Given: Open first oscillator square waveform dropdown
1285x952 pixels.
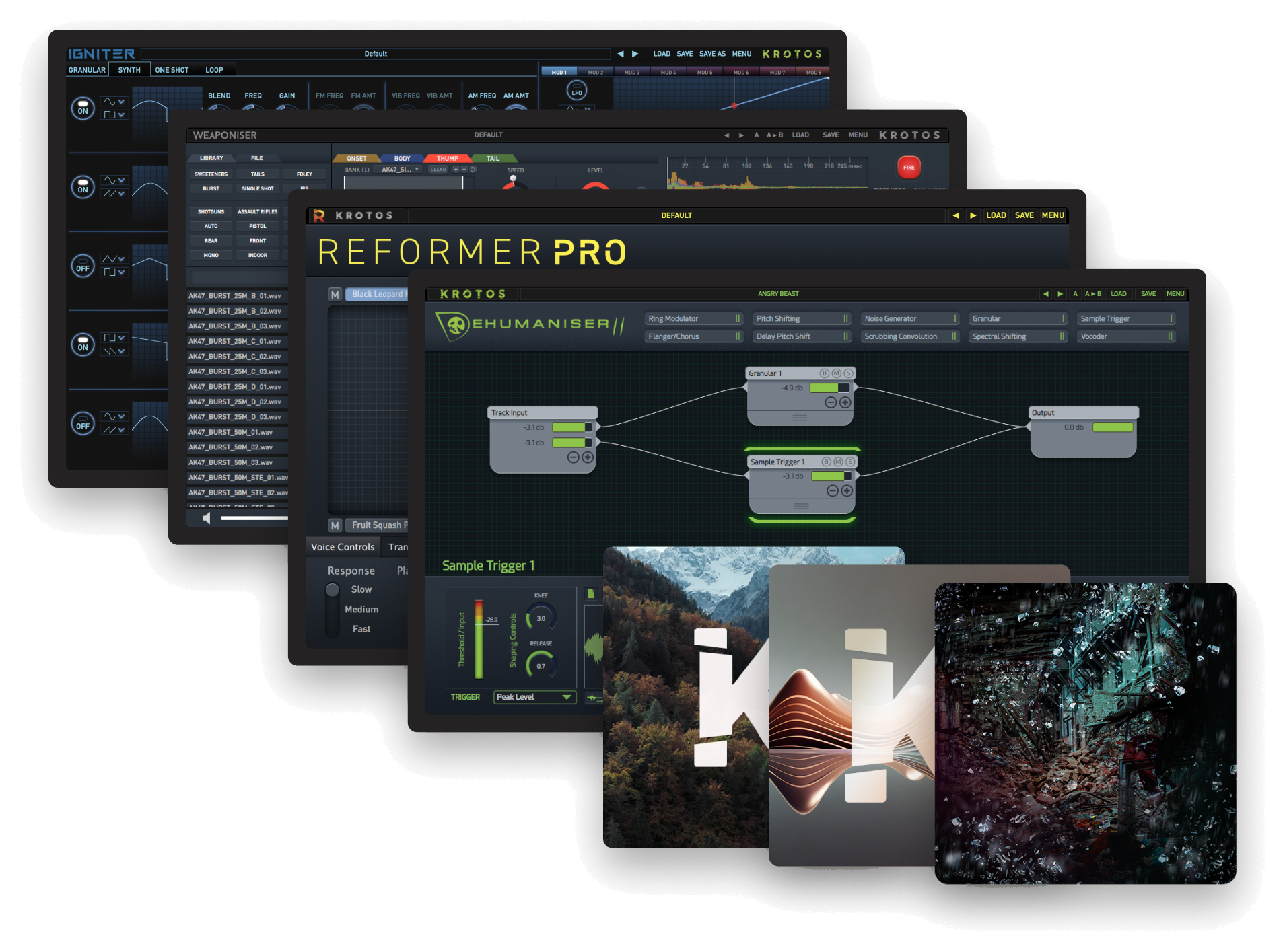Looking at the screenshot, I should click(x=114, y=115).
